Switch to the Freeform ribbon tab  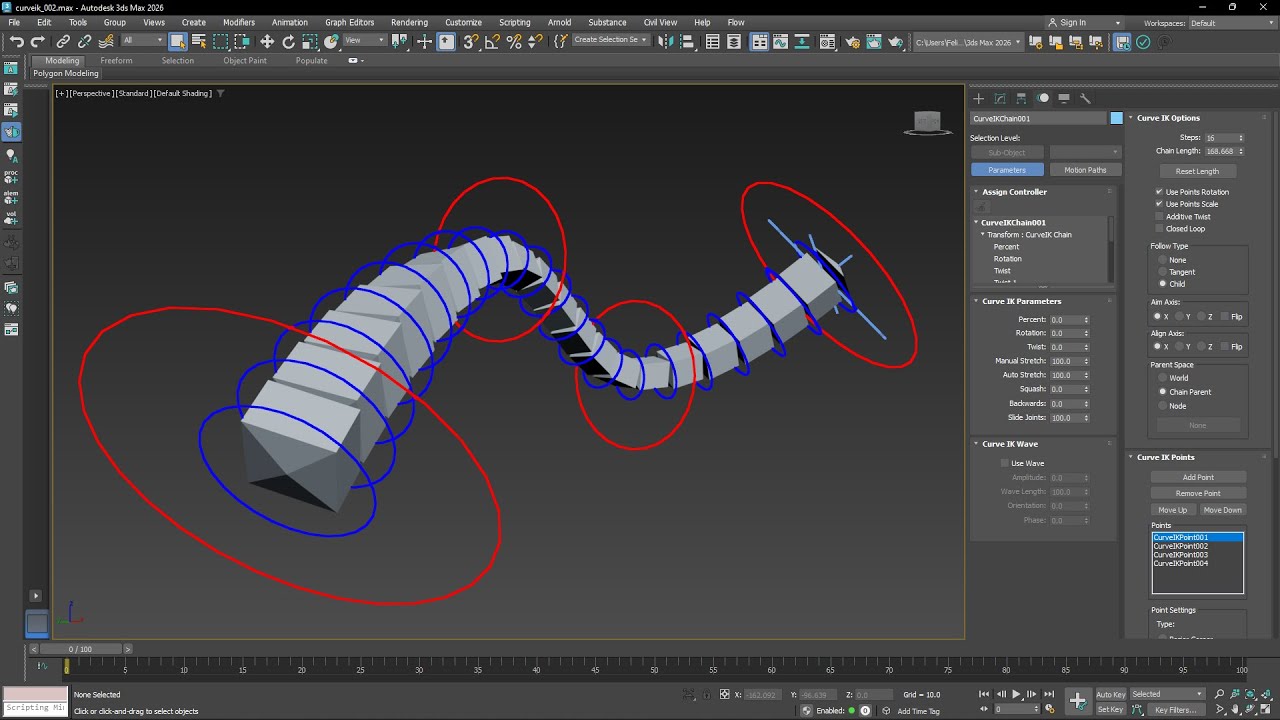tap(116, 61)
